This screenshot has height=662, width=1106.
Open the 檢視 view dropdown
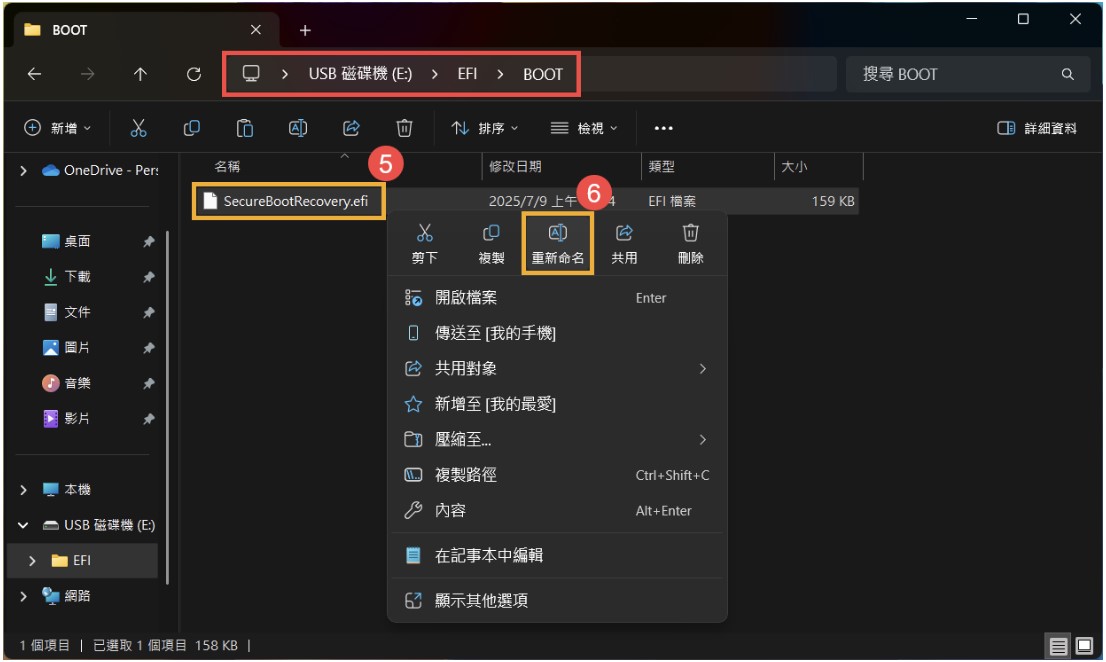click(584, 128)
